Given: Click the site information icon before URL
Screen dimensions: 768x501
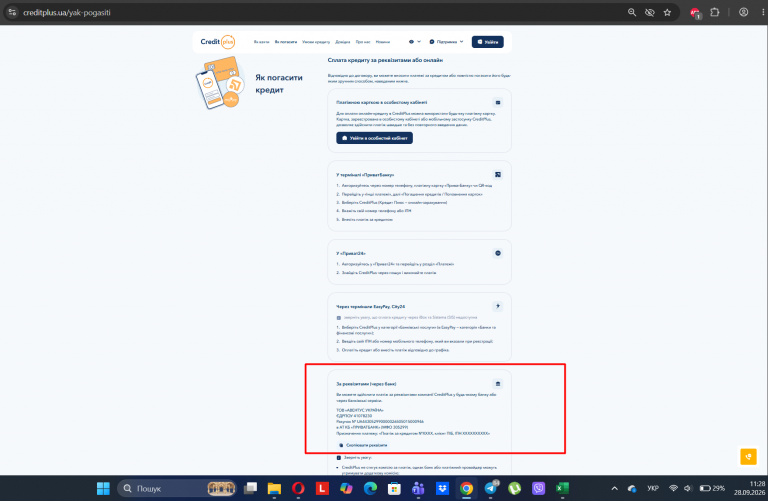Looking at the screenshot, I should [12, 12].
